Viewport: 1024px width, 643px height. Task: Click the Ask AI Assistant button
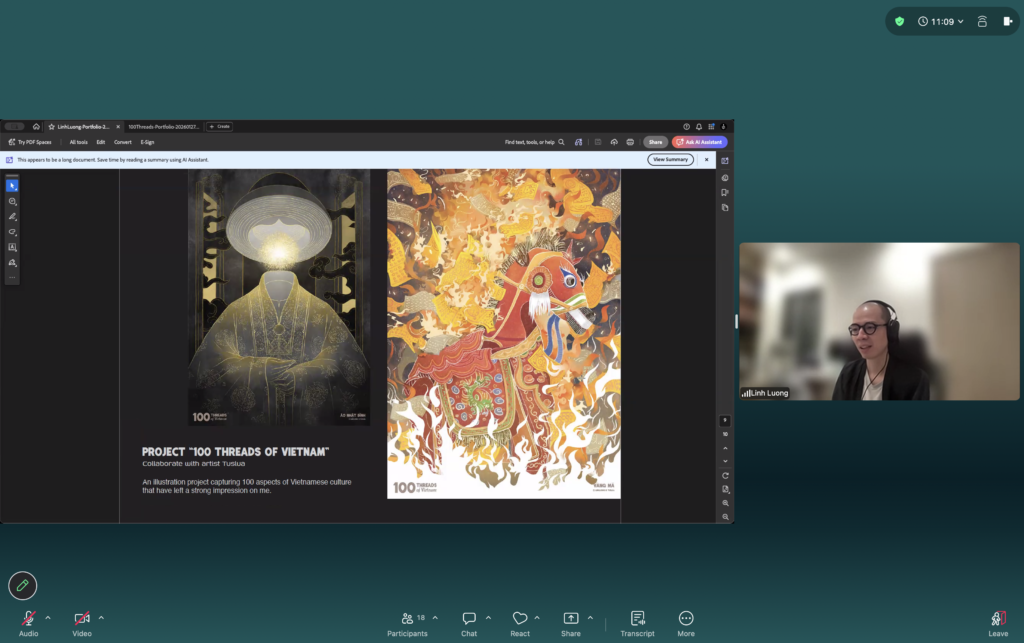click(699, 142)
